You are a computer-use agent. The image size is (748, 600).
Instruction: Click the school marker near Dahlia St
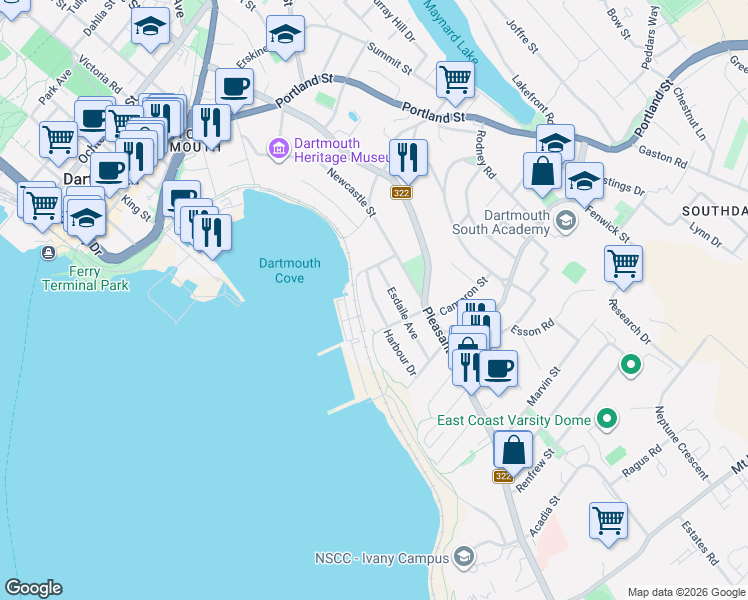[150, 29]
